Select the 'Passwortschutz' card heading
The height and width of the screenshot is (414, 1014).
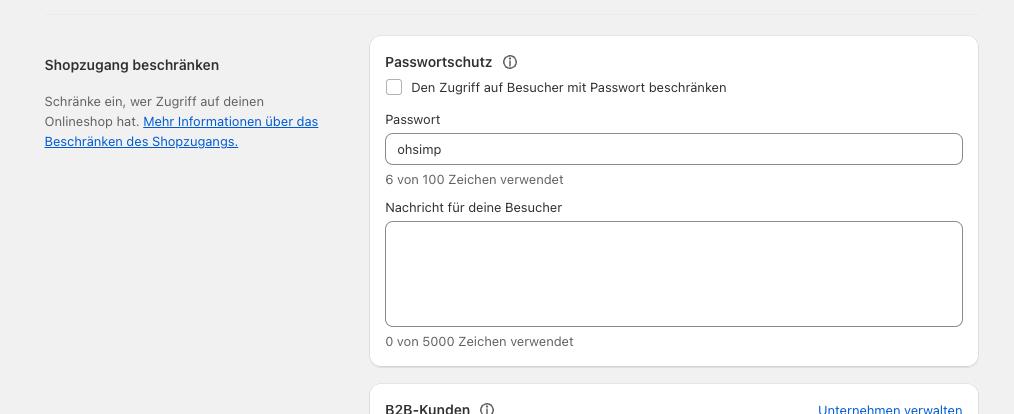pos(438,62)
